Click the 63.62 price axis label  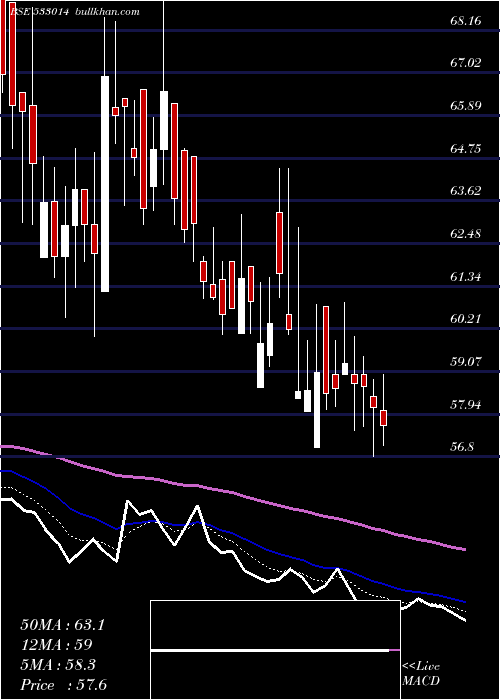click(x=466, y=191)
